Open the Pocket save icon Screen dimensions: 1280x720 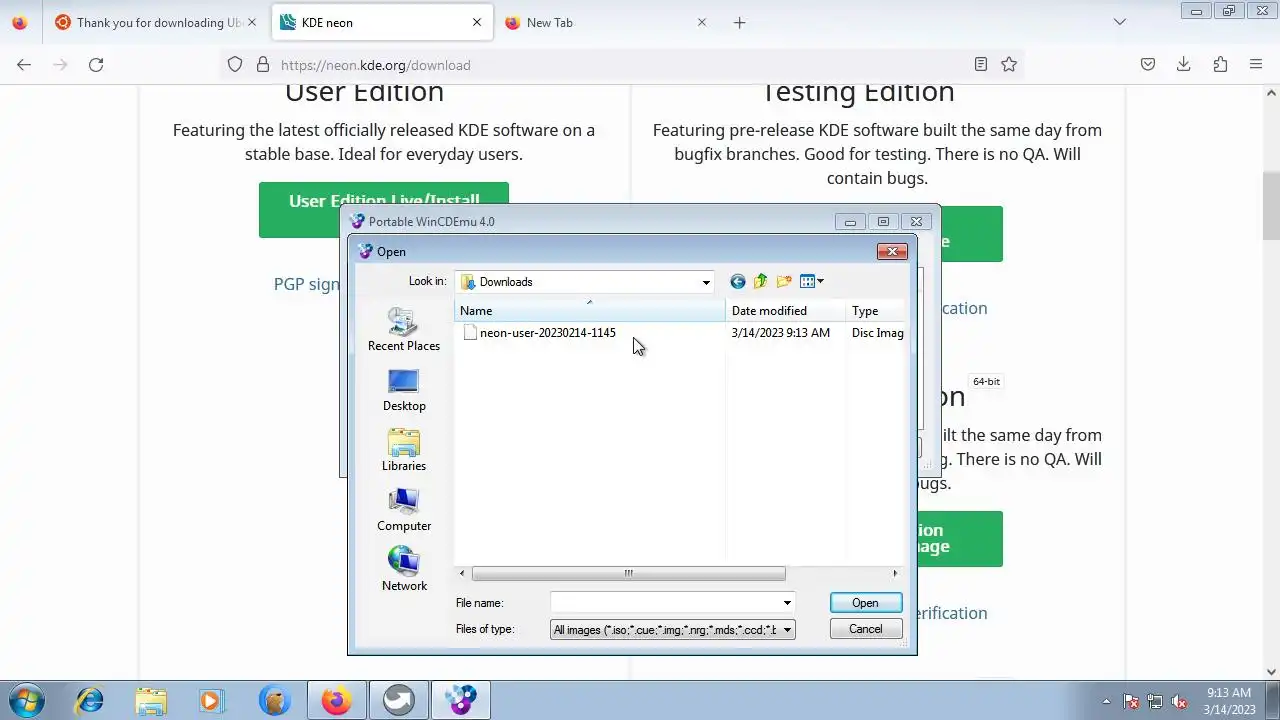1148,65
